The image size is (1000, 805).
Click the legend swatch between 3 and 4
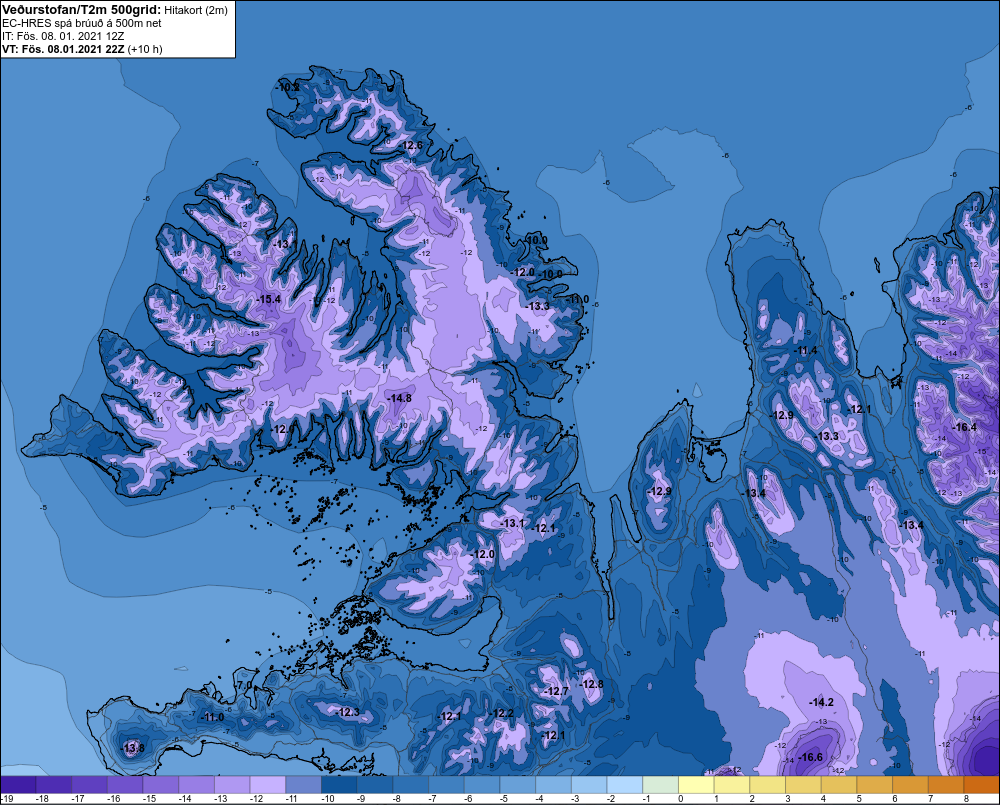click(x=804, y=784)
